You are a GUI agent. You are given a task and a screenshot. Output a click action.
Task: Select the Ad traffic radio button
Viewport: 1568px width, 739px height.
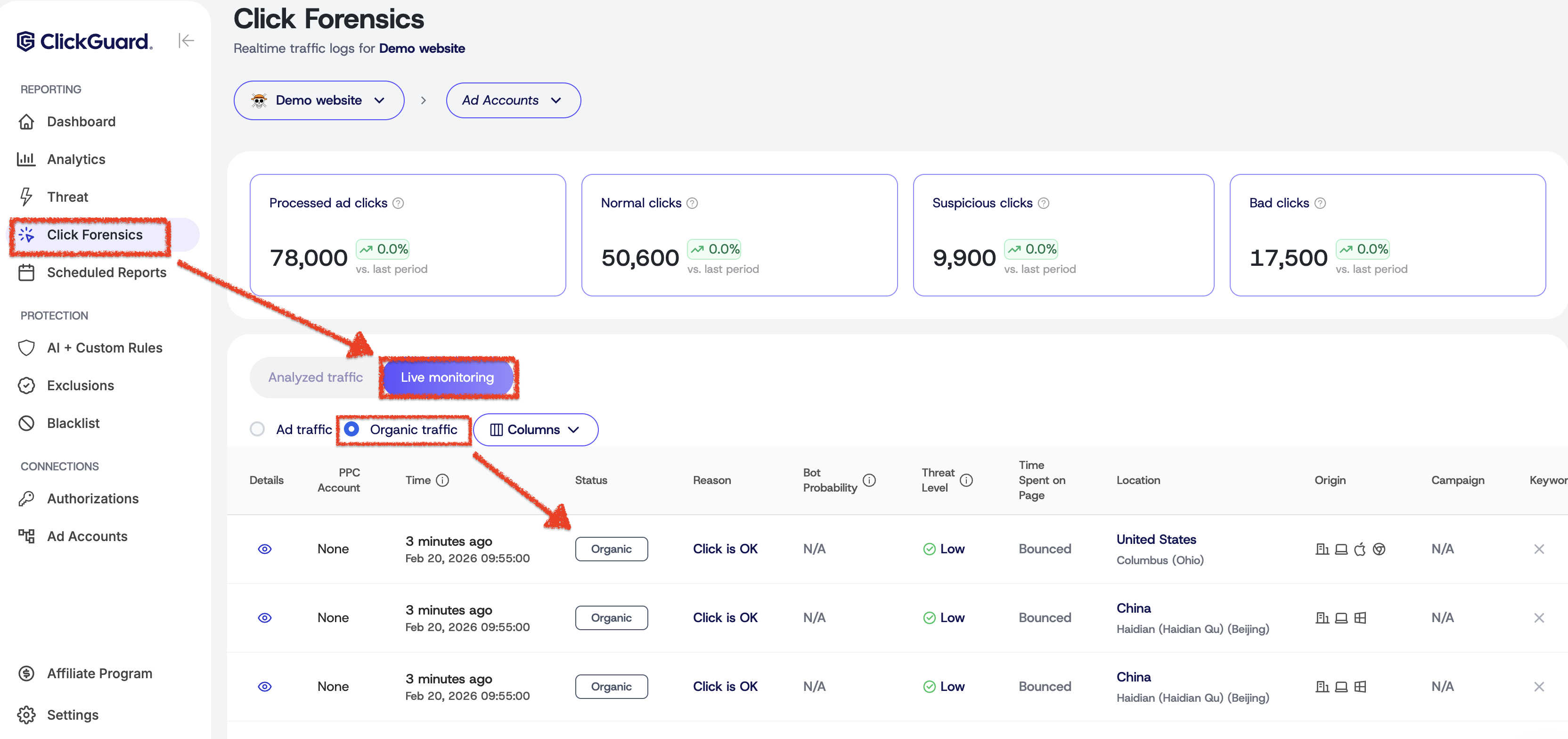coord(257,429)
